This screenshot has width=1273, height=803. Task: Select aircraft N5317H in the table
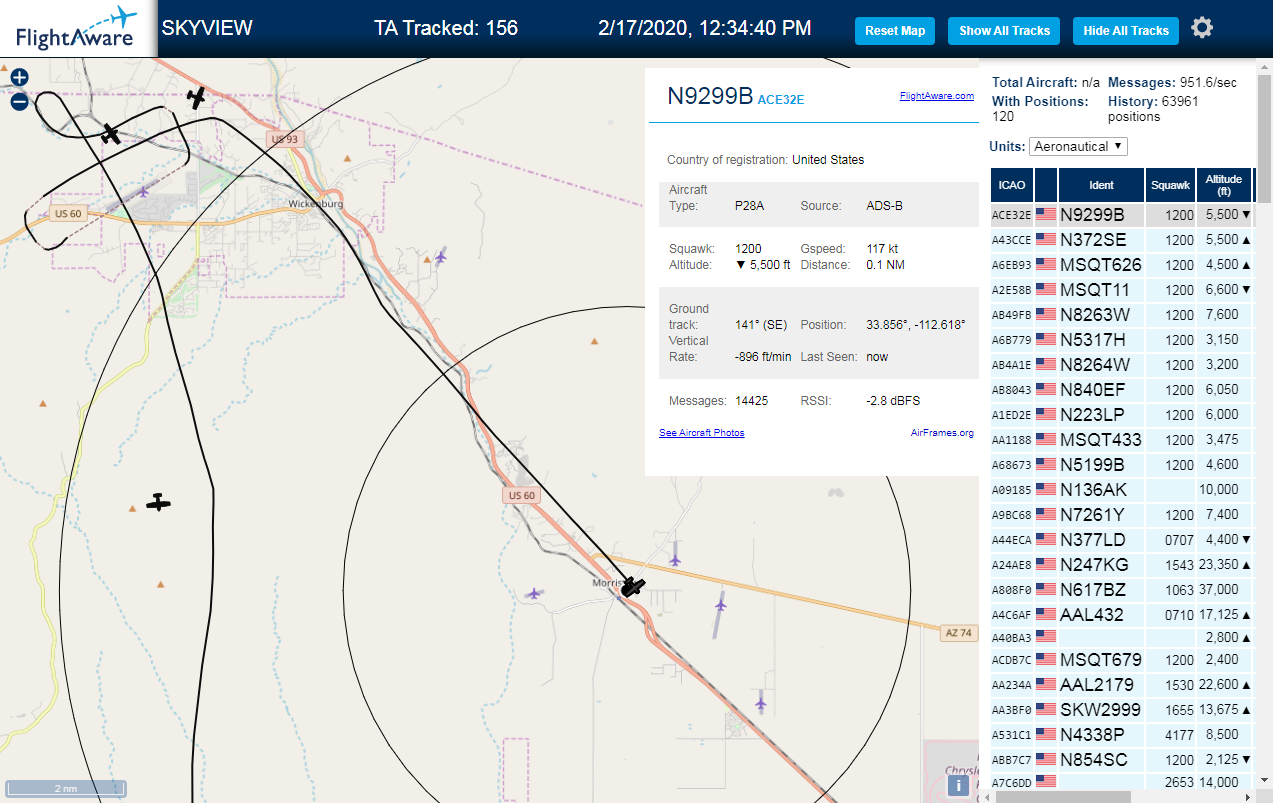click(1121, 339)
